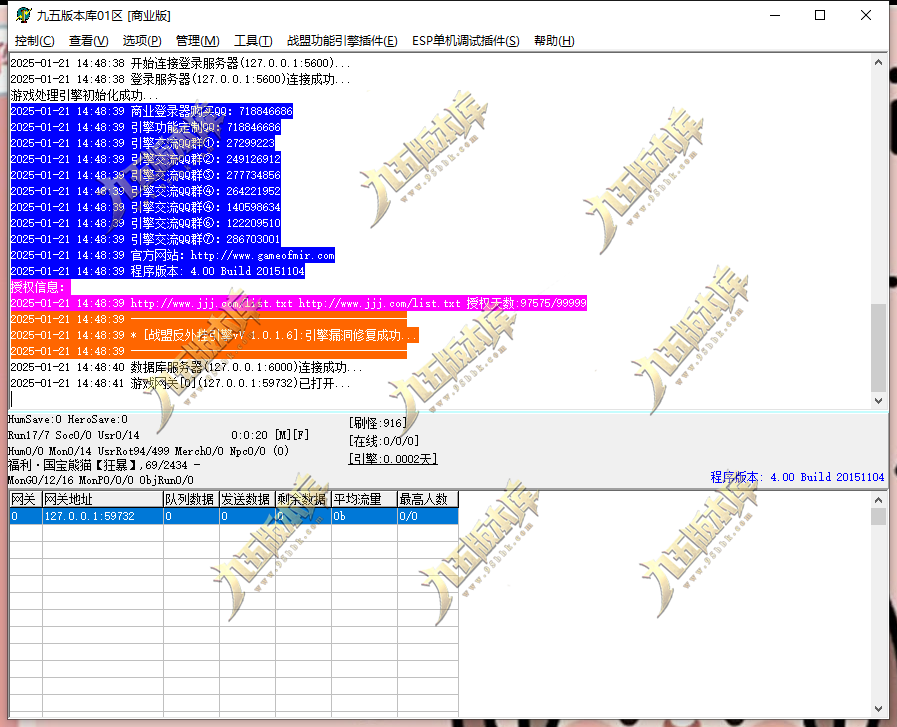Click the gateway list scroll up arrow
Screen dimensions: 897x727
(878, 500)
